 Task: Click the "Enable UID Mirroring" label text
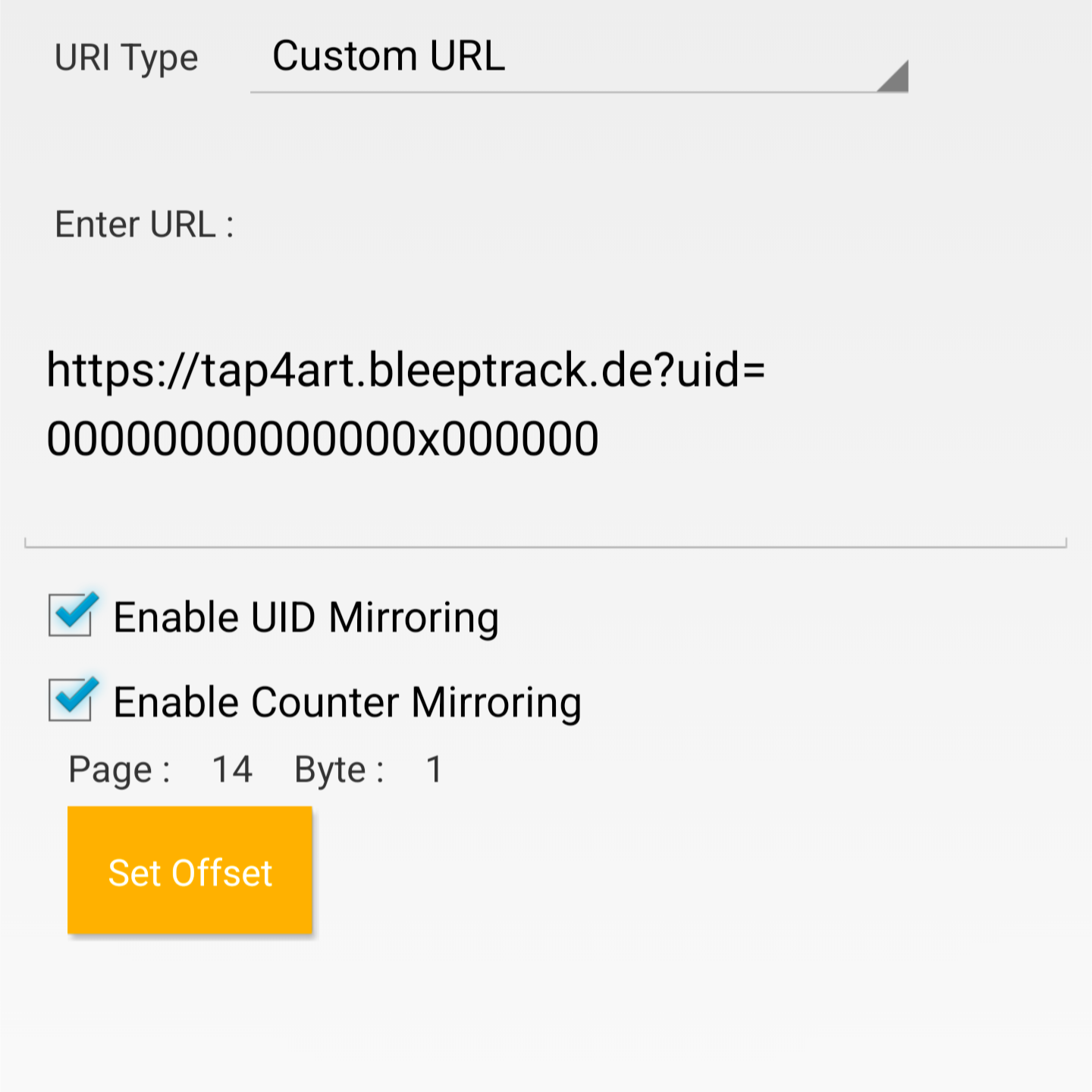click(x=306, y=617)
